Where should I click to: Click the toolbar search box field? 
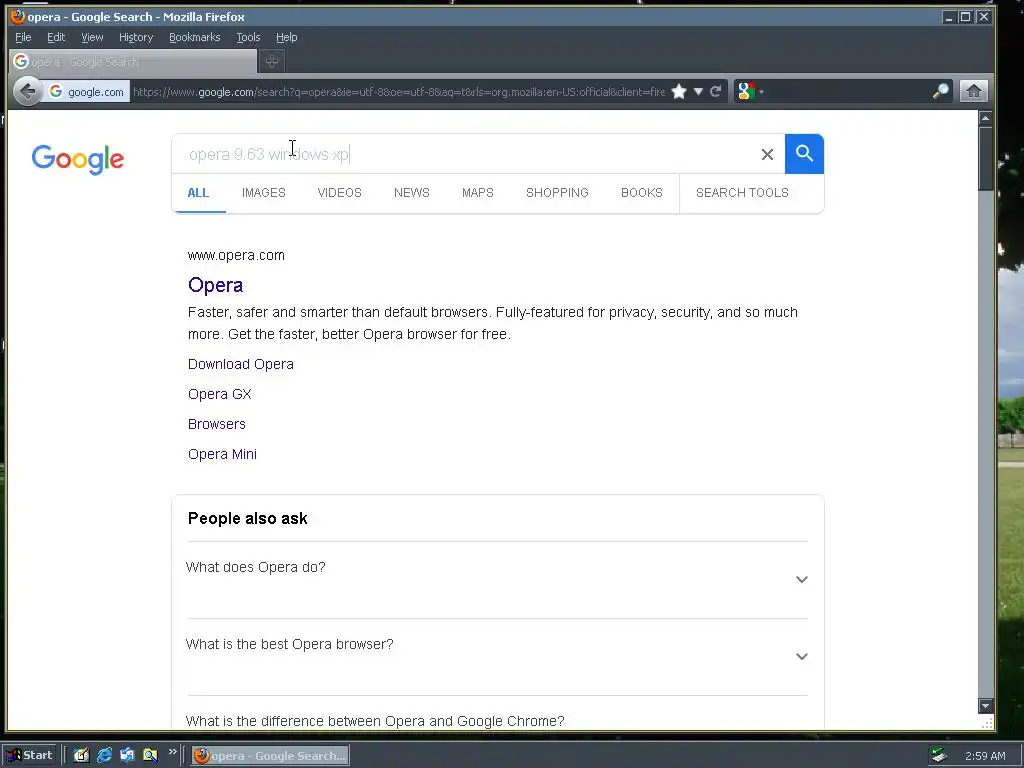click(x=848, y=91)
